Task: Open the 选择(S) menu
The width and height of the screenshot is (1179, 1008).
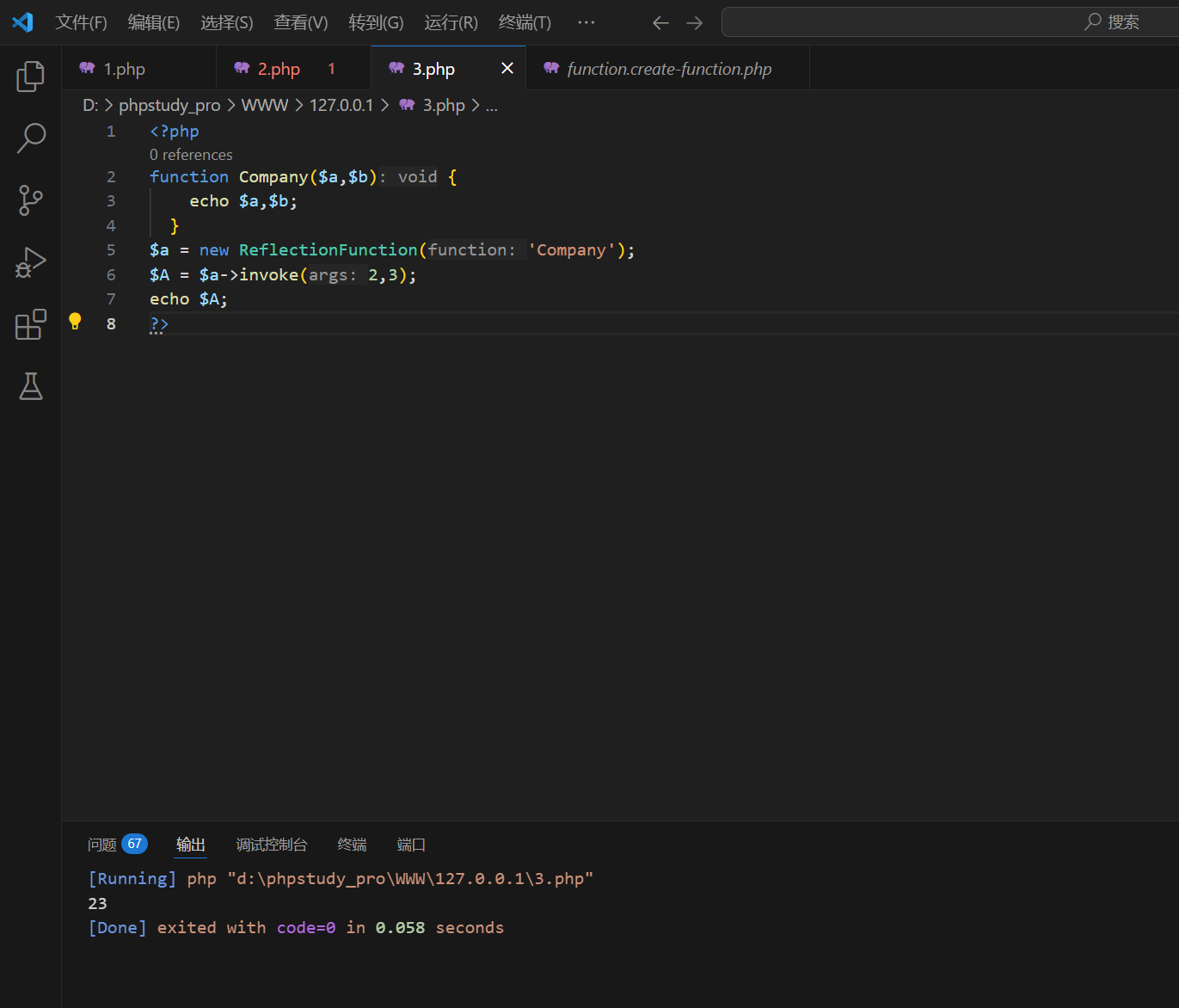Action: (227, 22)
